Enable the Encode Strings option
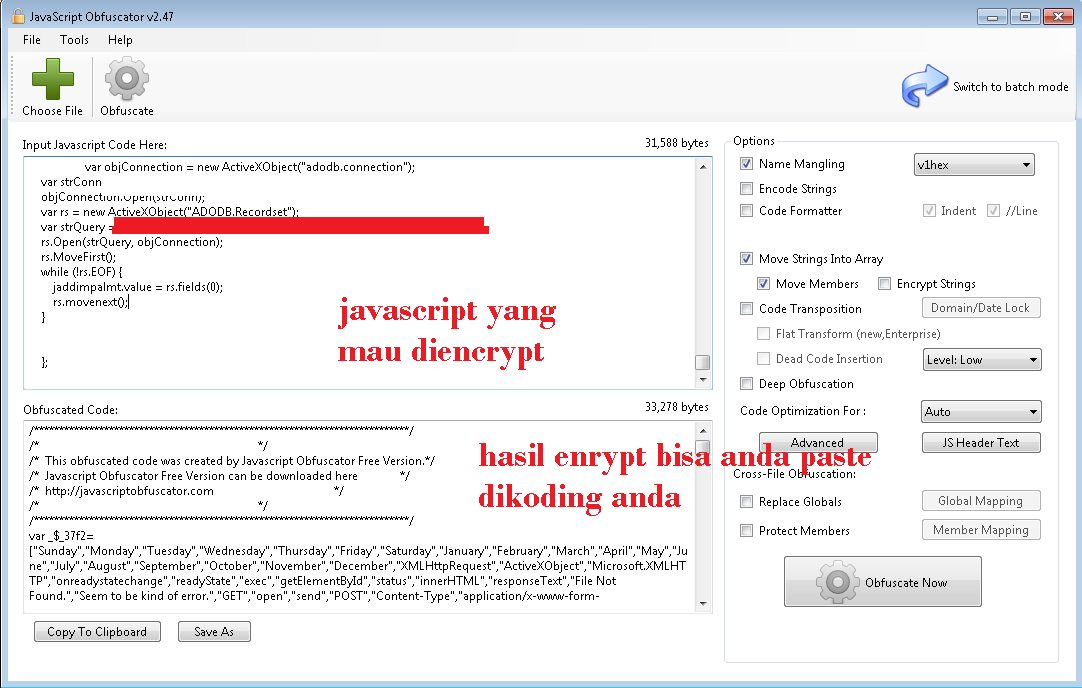Viewport: 1082px width, 688px height. point(746,188)
